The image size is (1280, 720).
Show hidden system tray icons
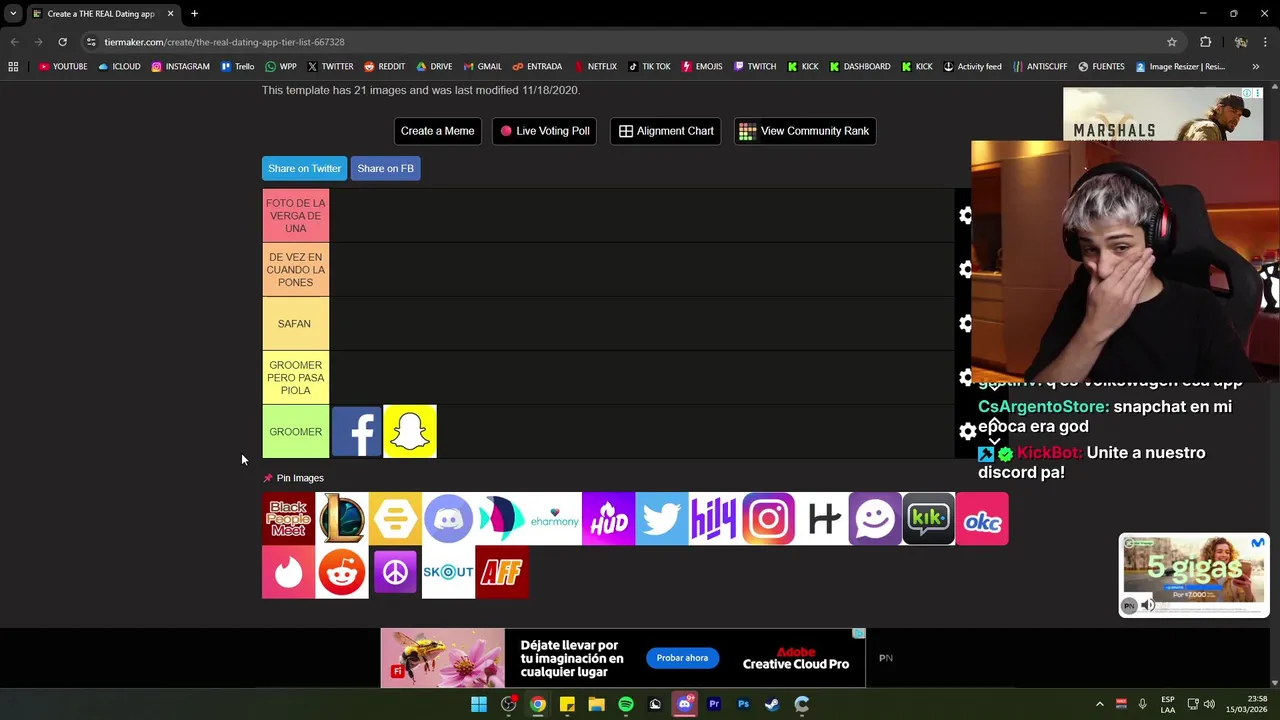1099,704
